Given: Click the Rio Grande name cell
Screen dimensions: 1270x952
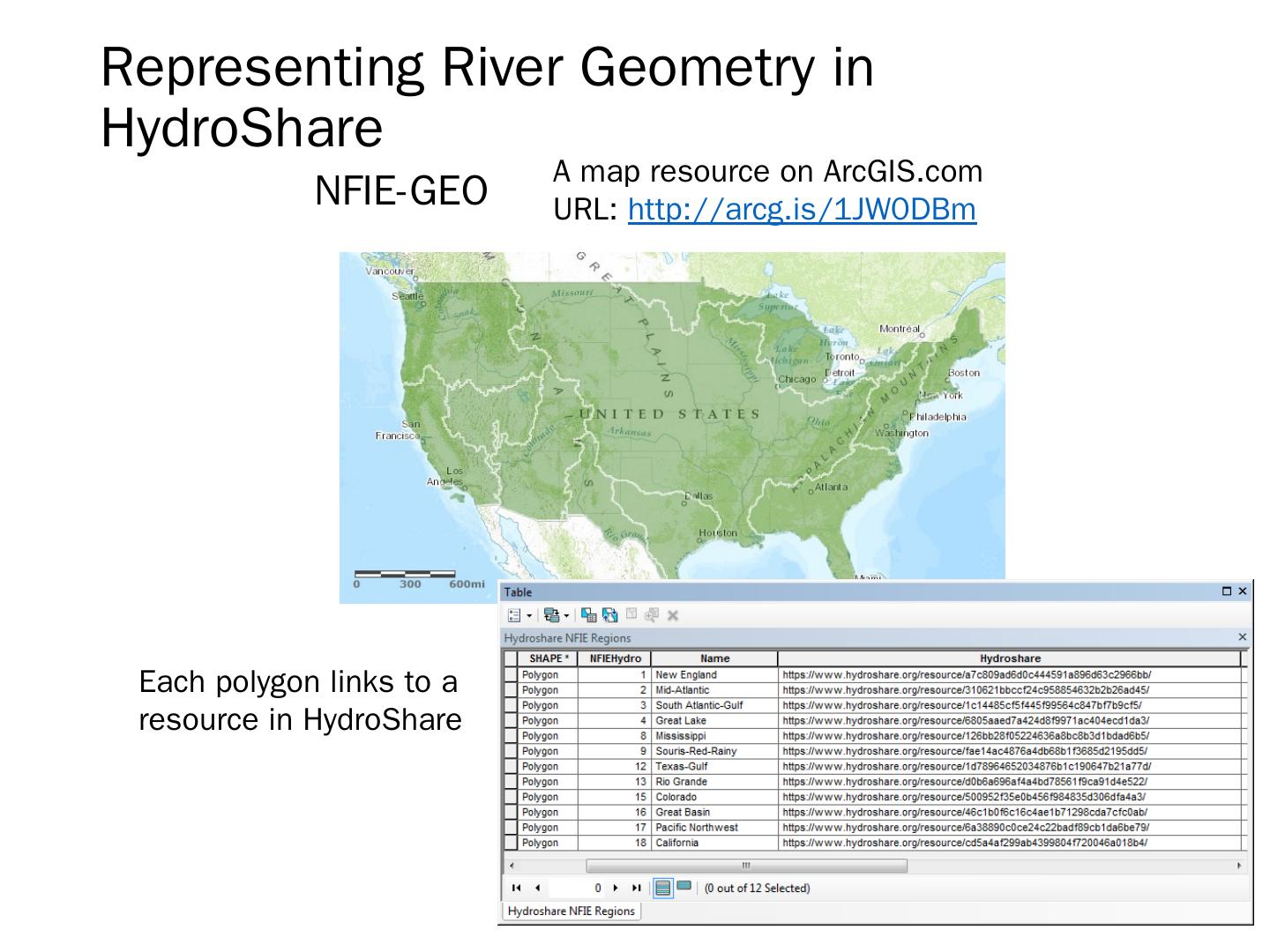Looking at the screenshot, I should tap(714, 782).
